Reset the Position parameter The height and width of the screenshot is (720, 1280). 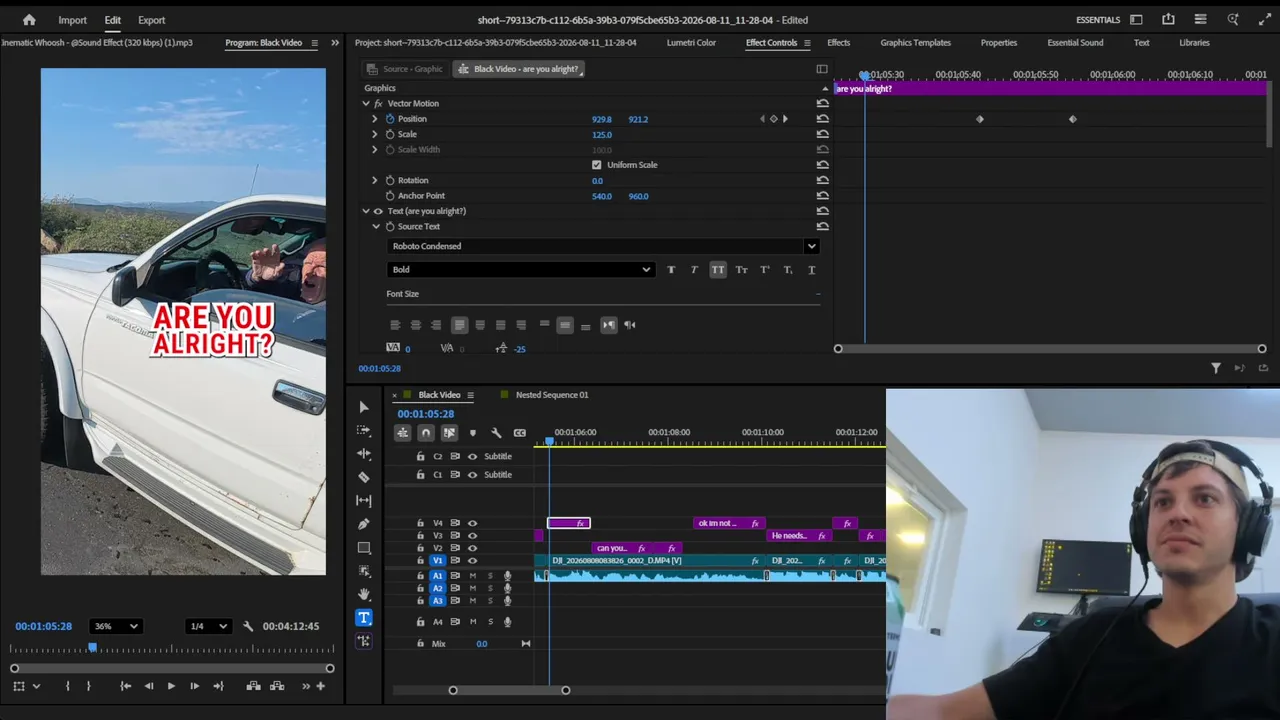click(x=823, y=119)
